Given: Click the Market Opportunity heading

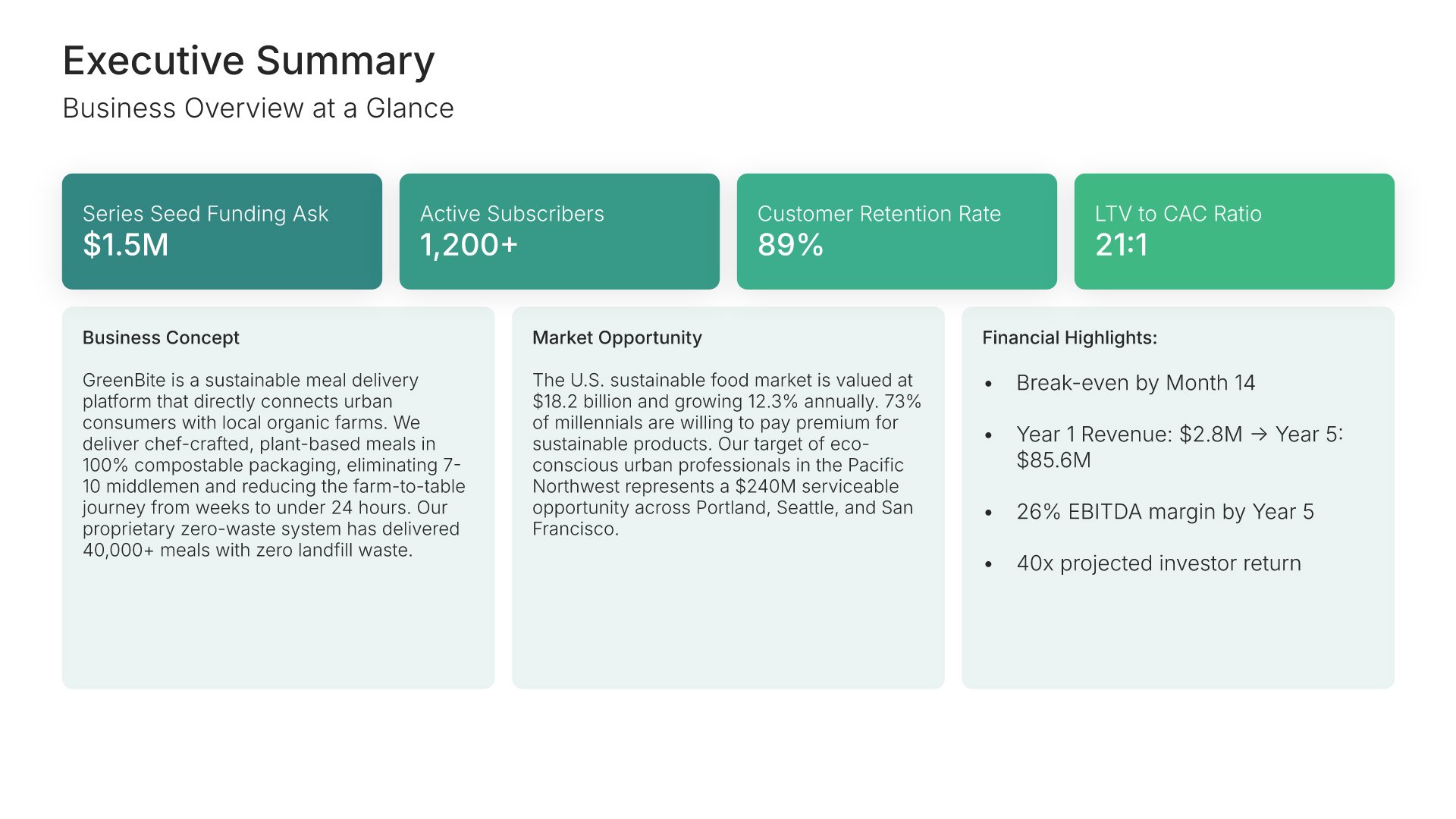Looking at the screenshot, I should [617, 337].
